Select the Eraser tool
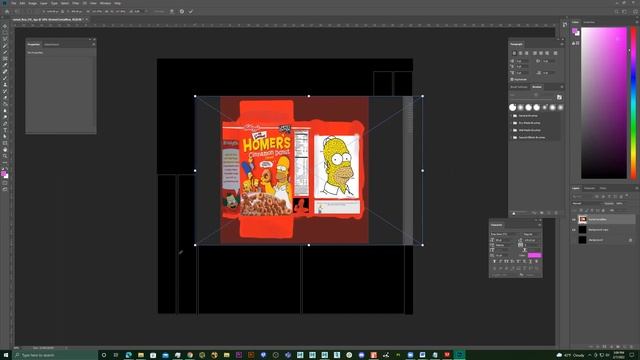The image size is (640, 360). (x=5, y=98)
